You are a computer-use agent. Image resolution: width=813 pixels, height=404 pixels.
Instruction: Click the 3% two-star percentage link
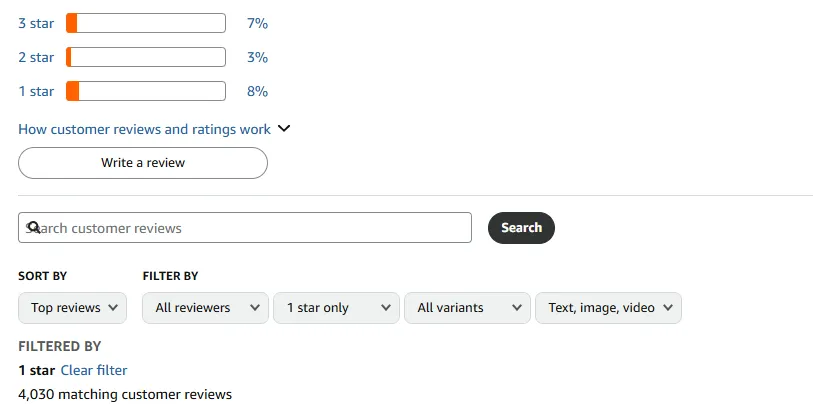tap(257, 57)
